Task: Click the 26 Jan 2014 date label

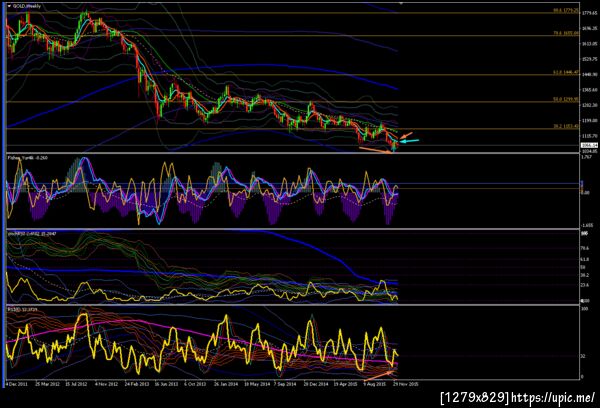Action: 226,384
